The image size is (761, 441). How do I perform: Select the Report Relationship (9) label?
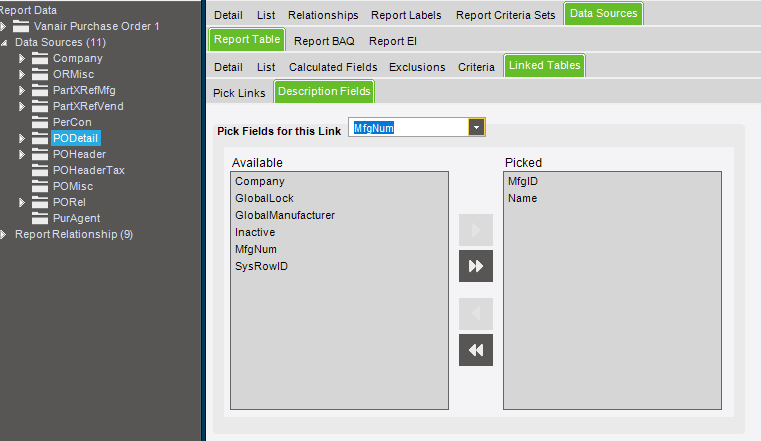click(x=74, y=234)
